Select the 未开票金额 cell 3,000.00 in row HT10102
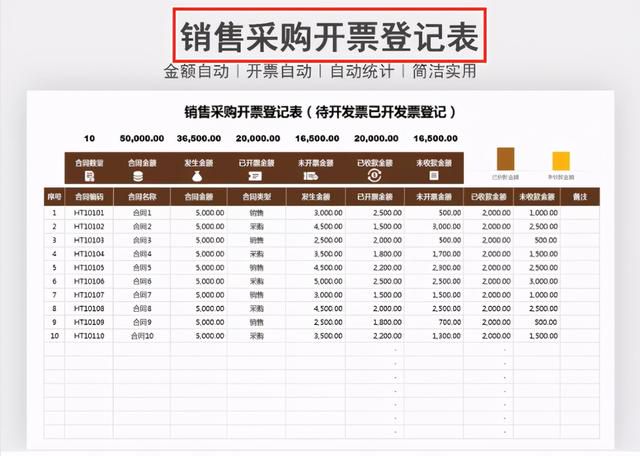This screenshot has height=456, width=640. pyautogui.click(x=434, y=227)
